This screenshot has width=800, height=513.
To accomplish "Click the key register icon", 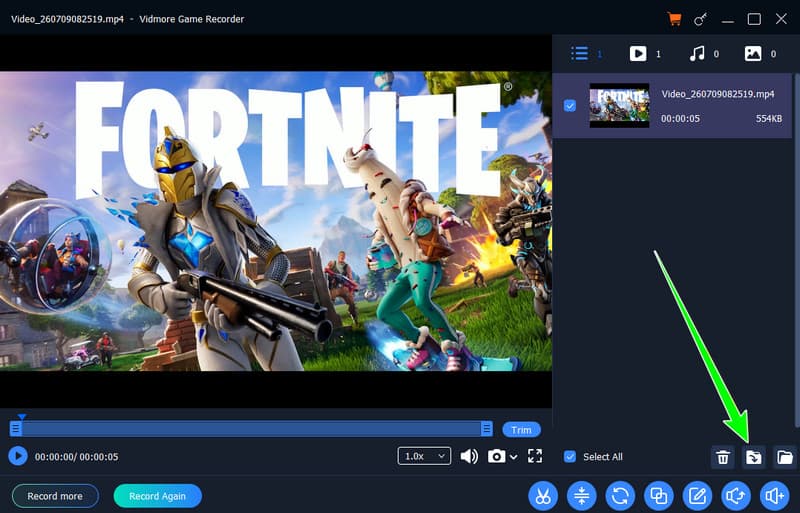I will pos(701,19).
